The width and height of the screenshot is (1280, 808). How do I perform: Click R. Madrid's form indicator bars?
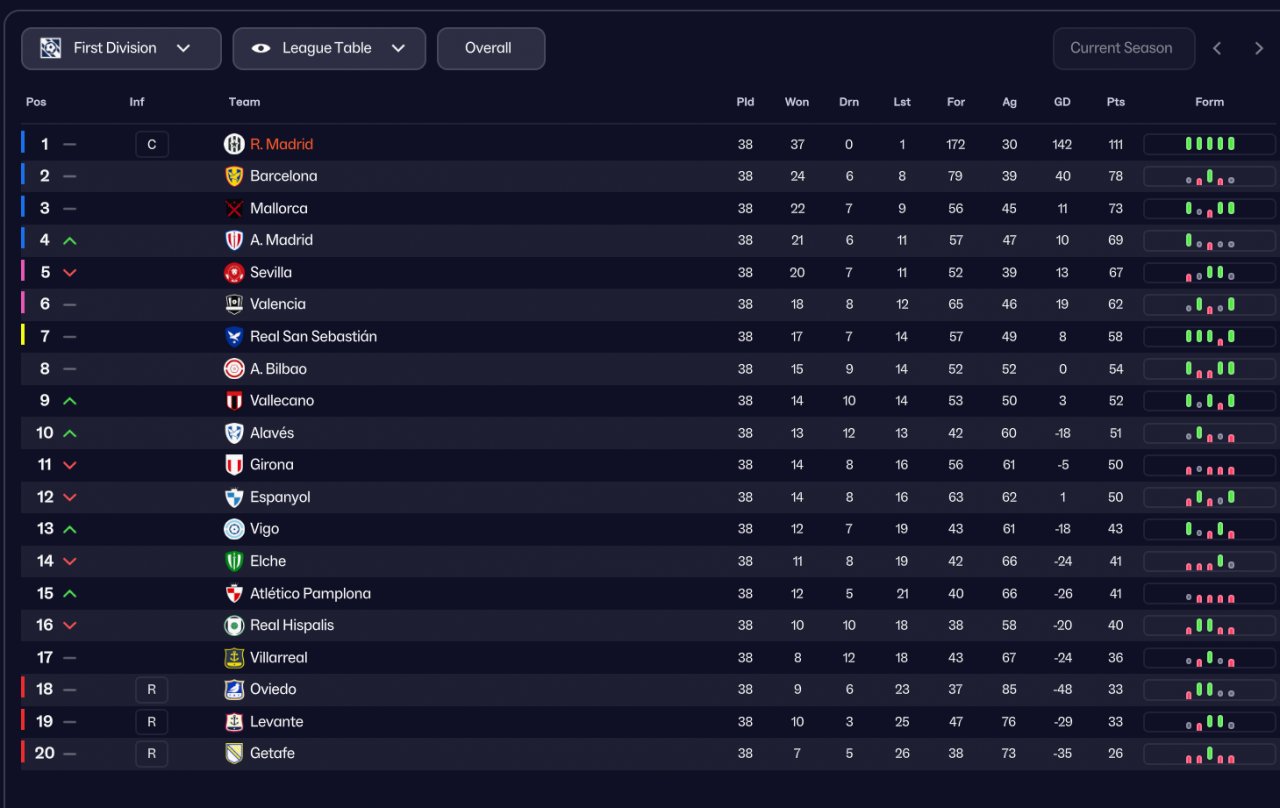(x=1209, y=144)
